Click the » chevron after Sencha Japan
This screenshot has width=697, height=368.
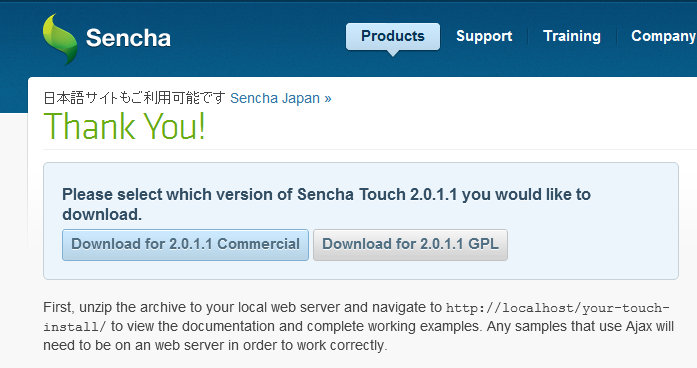[328, 99]
